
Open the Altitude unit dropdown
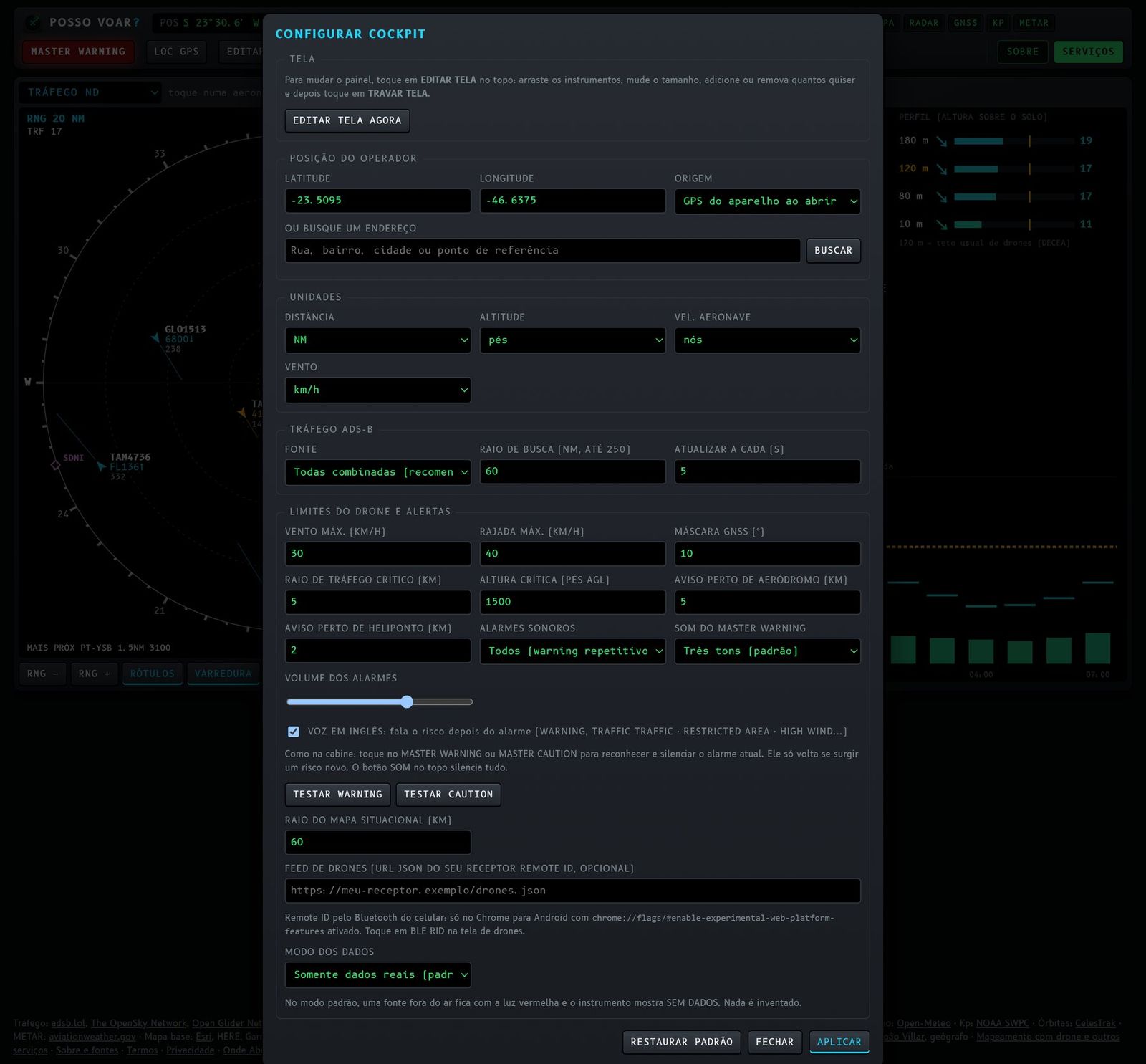(573, 340)
